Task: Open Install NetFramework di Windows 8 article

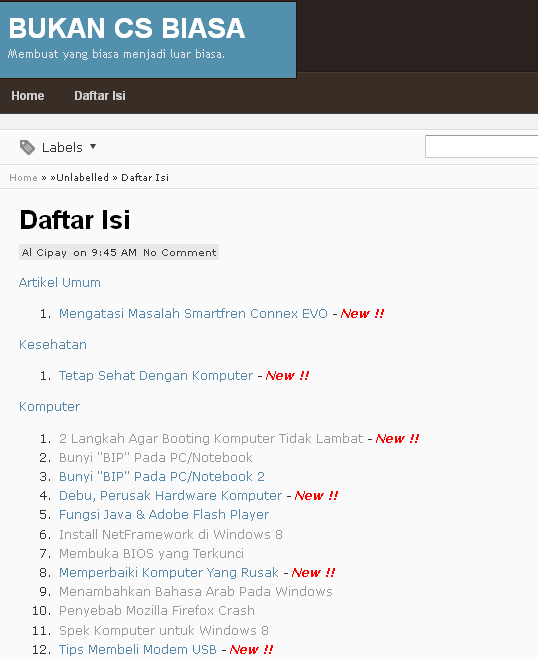Action: 171,534
